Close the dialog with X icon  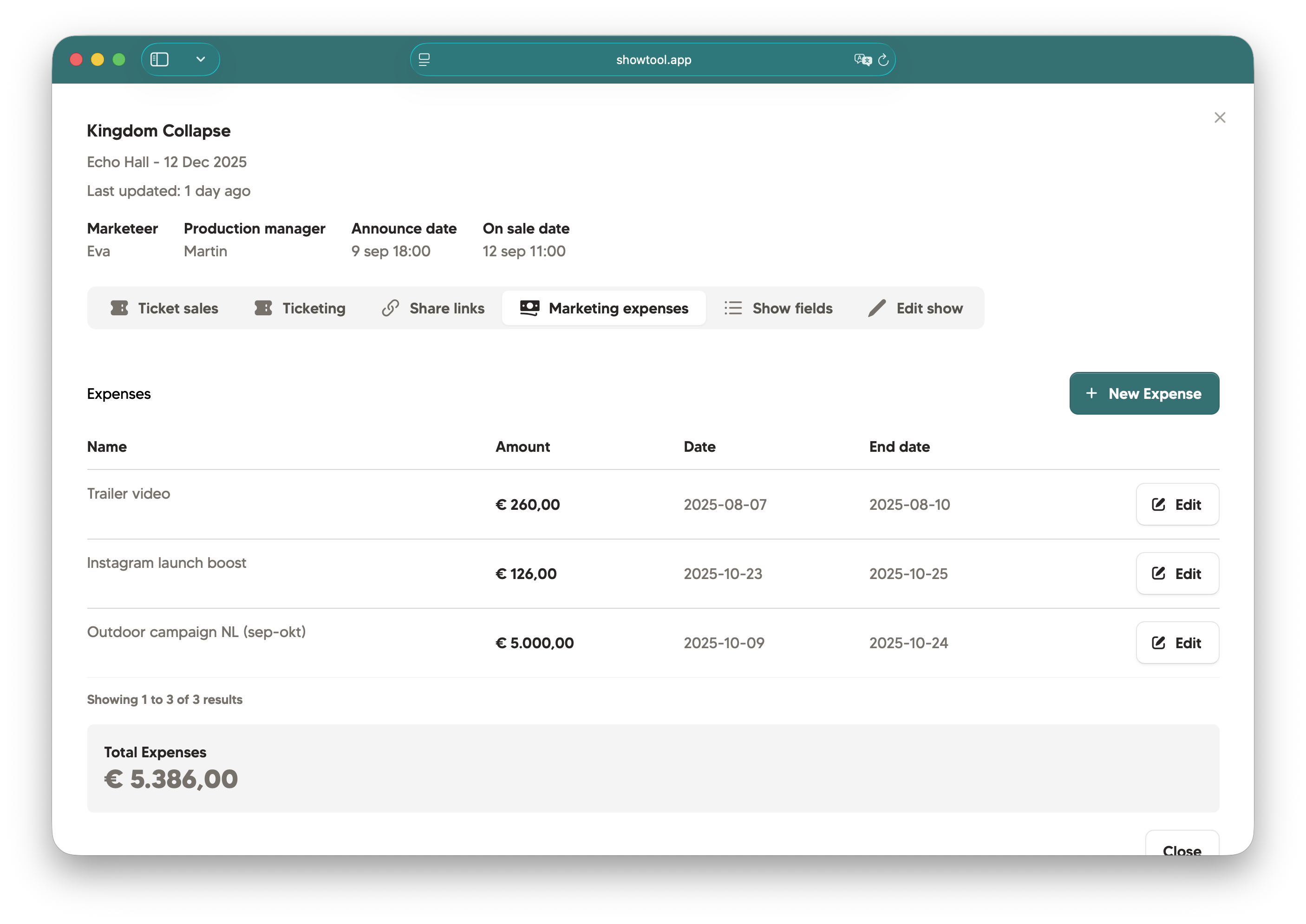coord(1220,117)
